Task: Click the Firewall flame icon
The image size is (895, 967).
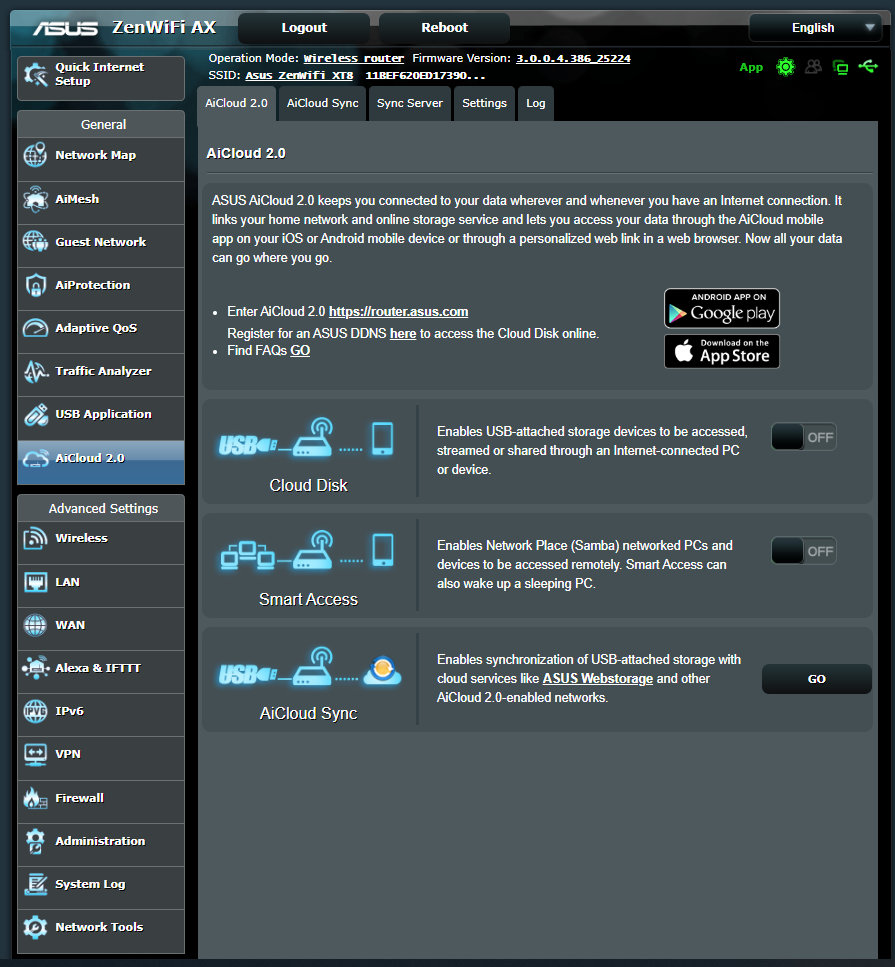Action: pos(35,798)
